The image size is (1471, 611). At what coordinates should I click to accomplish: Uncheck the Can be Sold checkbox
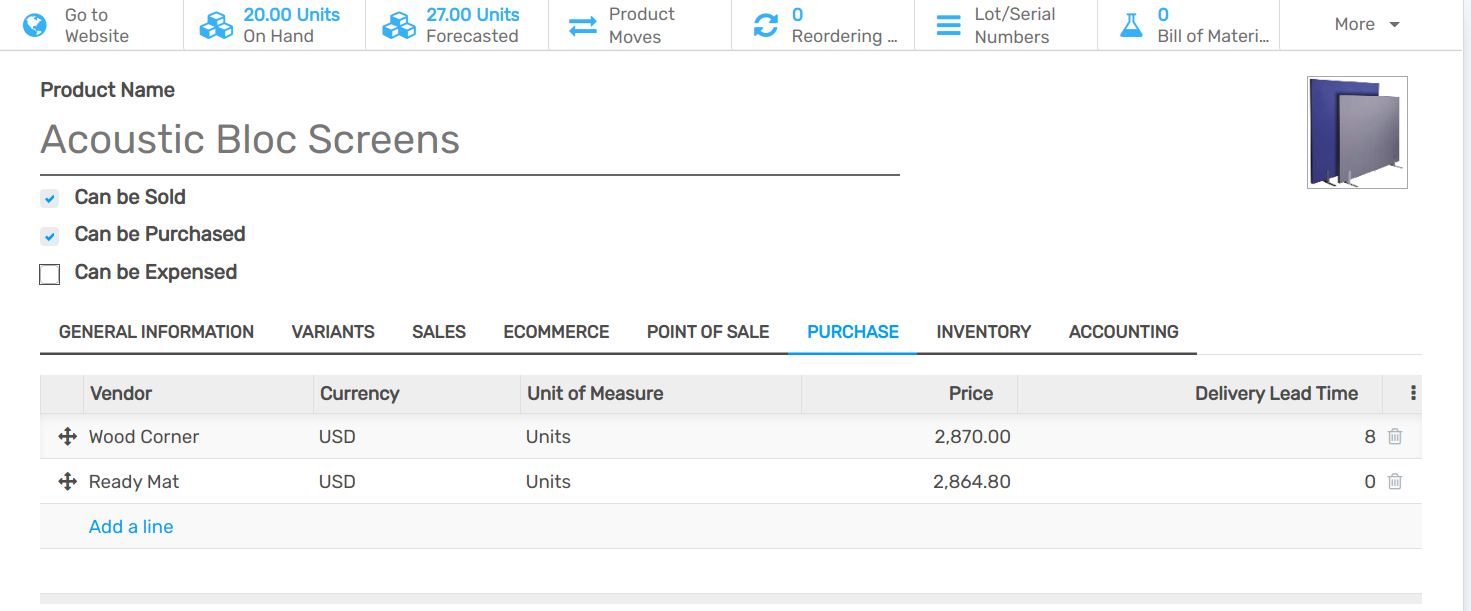50,199
